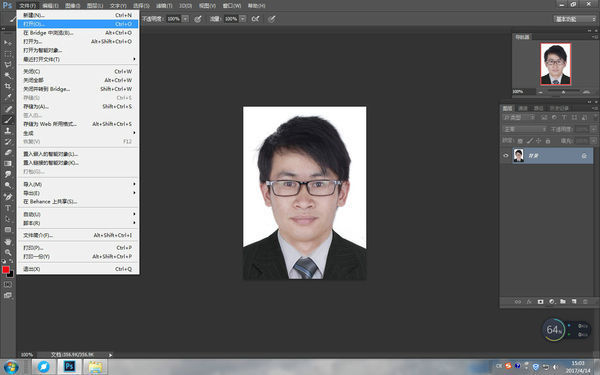Open the 滤镜(T) menu in menu bar
This screenshot has height=375, width=600.
(164, 6)
